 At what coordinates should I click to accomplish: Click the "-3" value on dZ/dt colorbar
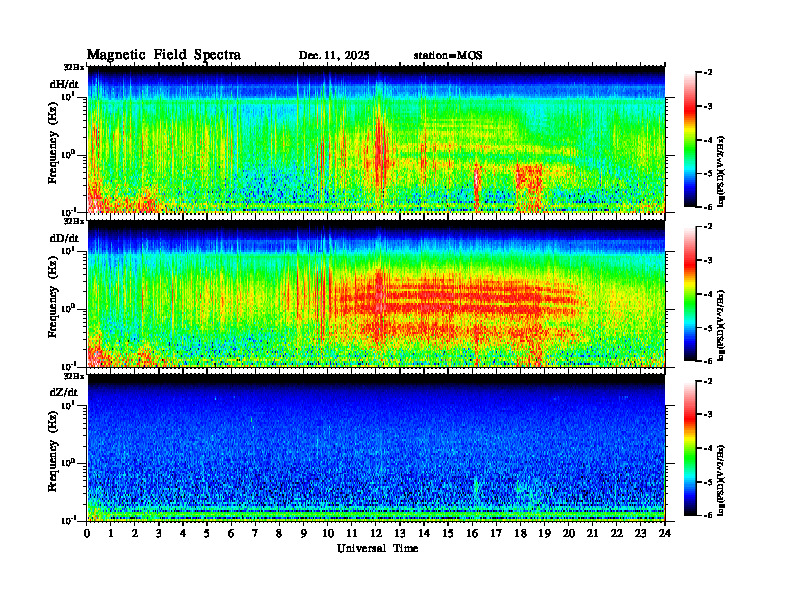coord(708,414)
